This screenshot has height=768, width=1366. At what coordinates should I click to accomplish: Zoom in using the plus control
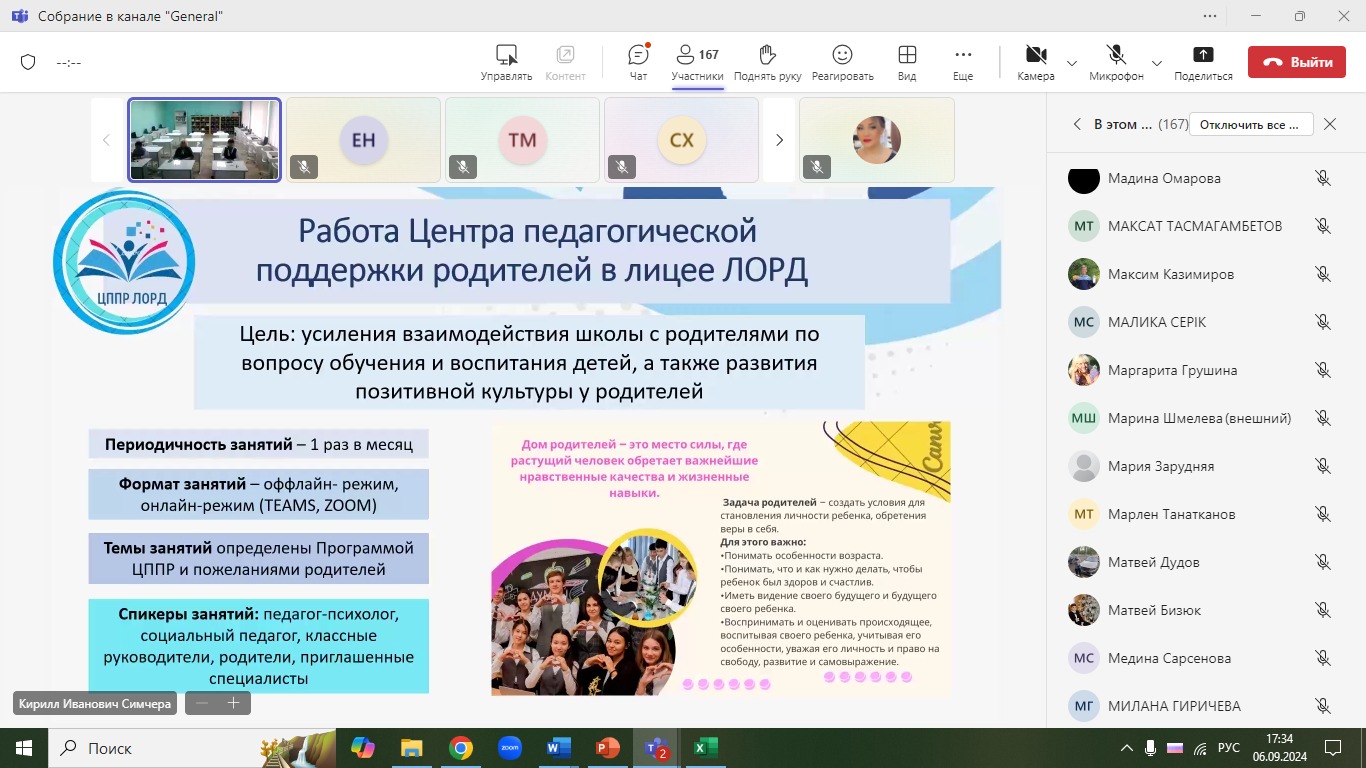coord(234,703)
